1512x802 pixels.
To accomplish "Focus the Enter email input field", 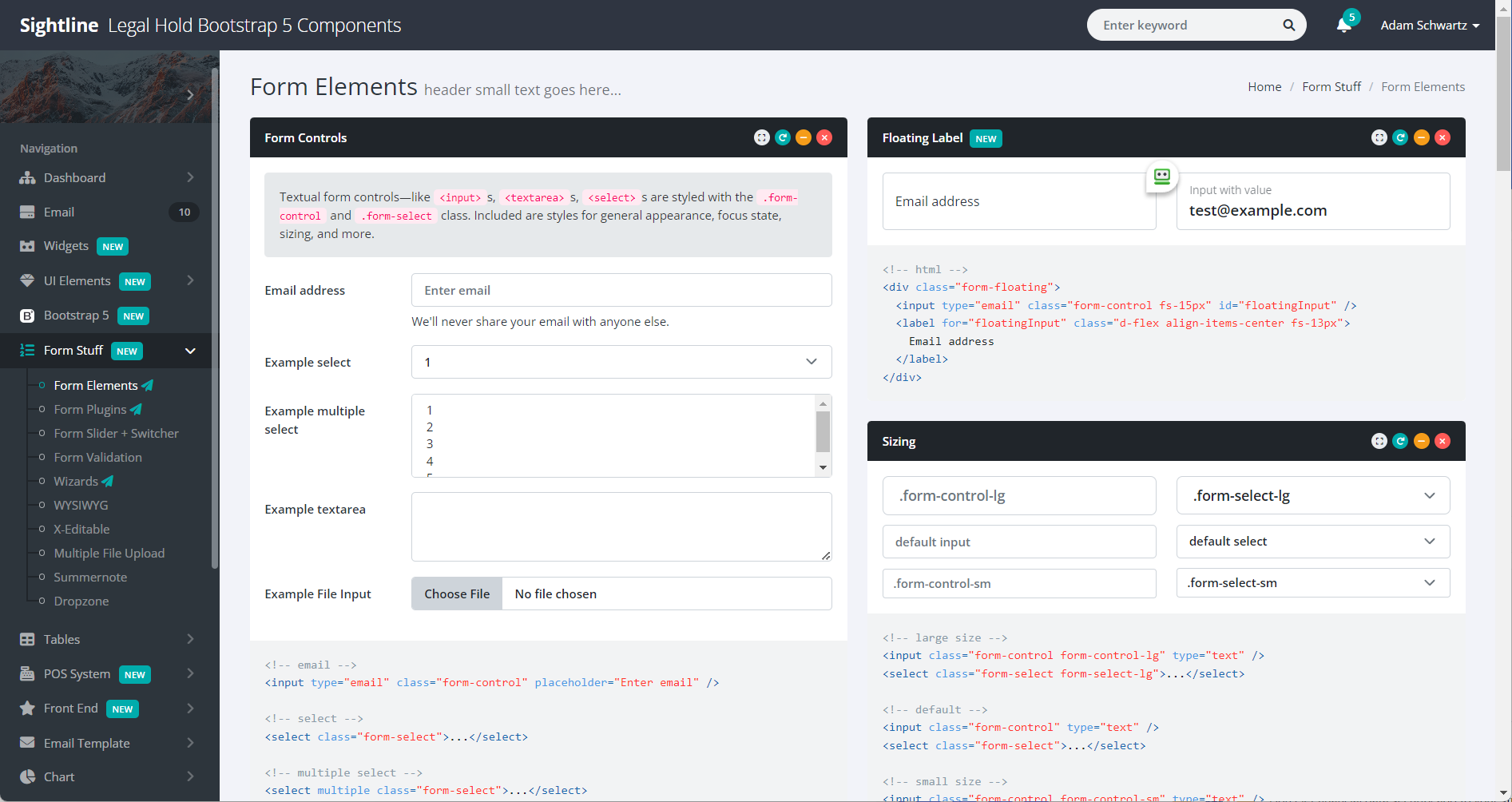I will 621,291.
